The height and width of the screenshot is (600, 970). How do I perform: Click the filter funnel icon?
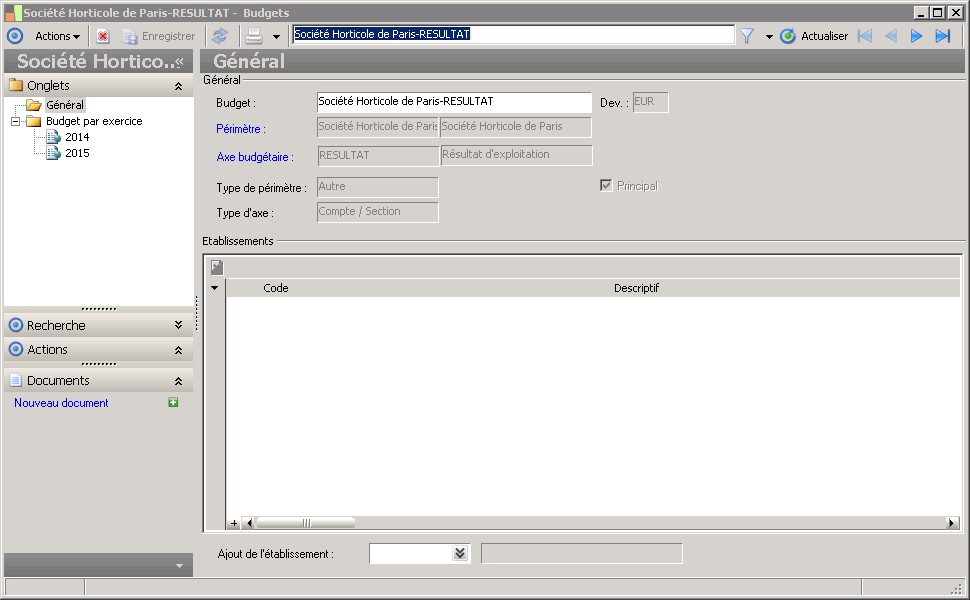tap(747, 36)
